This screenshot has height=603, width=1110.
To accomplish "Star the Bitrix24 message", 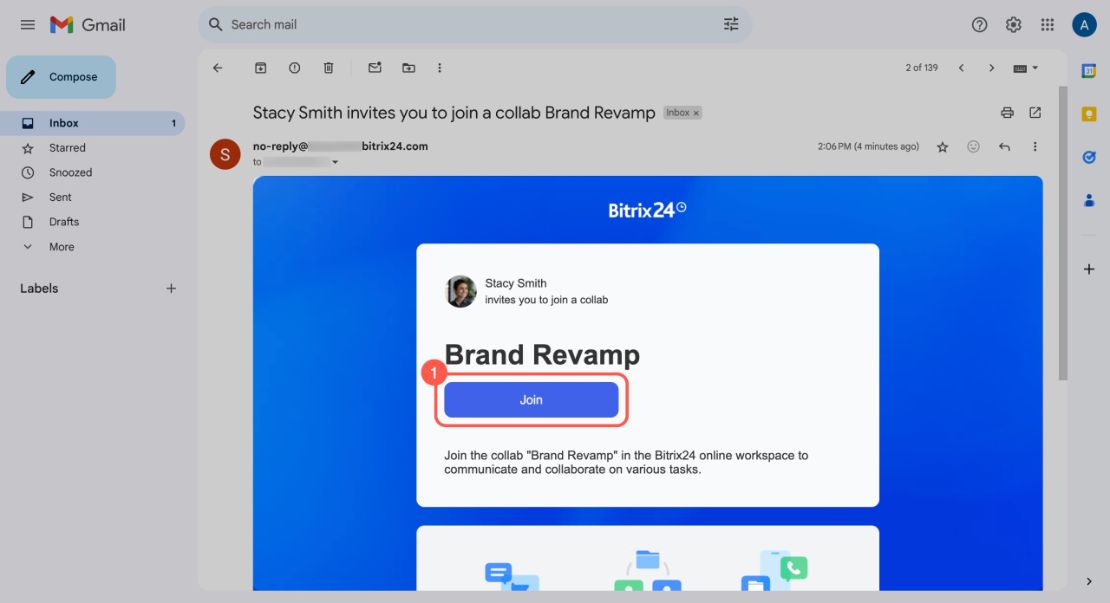I will click(942, 147).
